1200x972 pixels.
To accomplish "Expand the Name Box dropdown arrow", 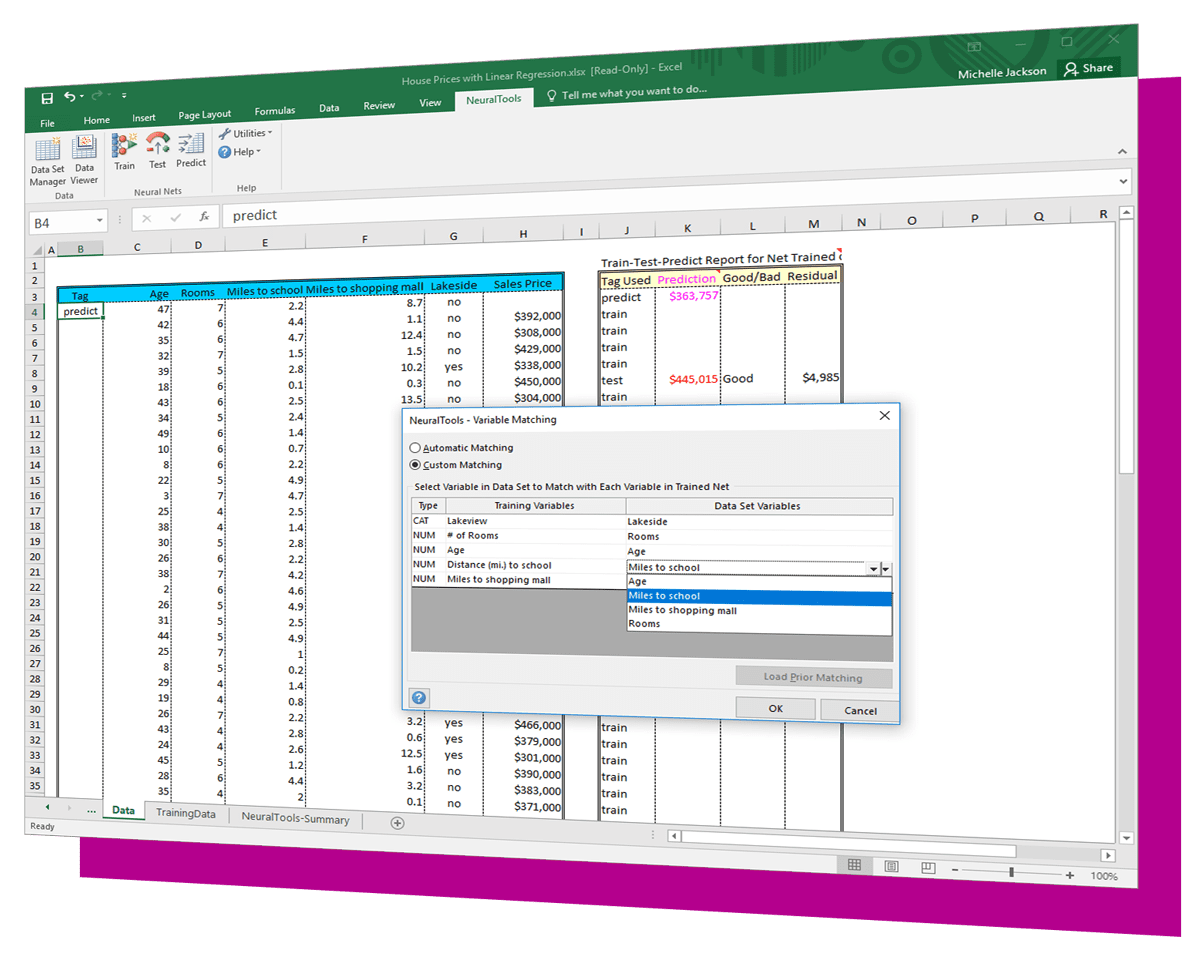I will 100,222.
